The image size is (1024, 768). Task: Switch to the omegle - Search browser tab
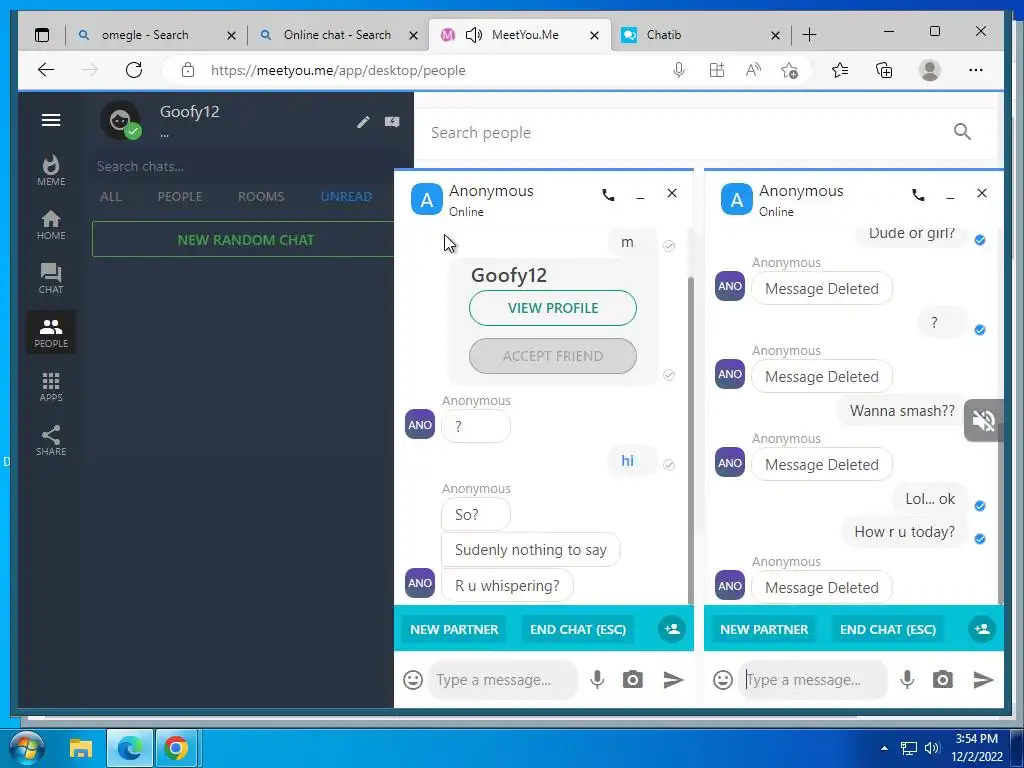tap(157, 35)
